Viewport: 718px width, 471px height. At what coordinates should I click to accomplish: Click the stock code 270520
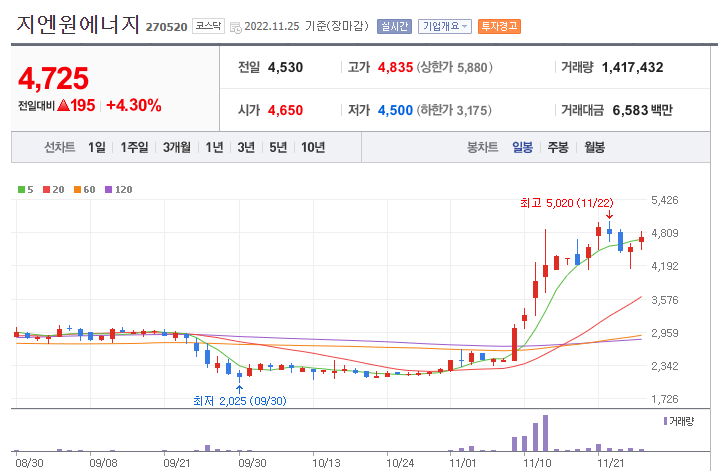166,27
